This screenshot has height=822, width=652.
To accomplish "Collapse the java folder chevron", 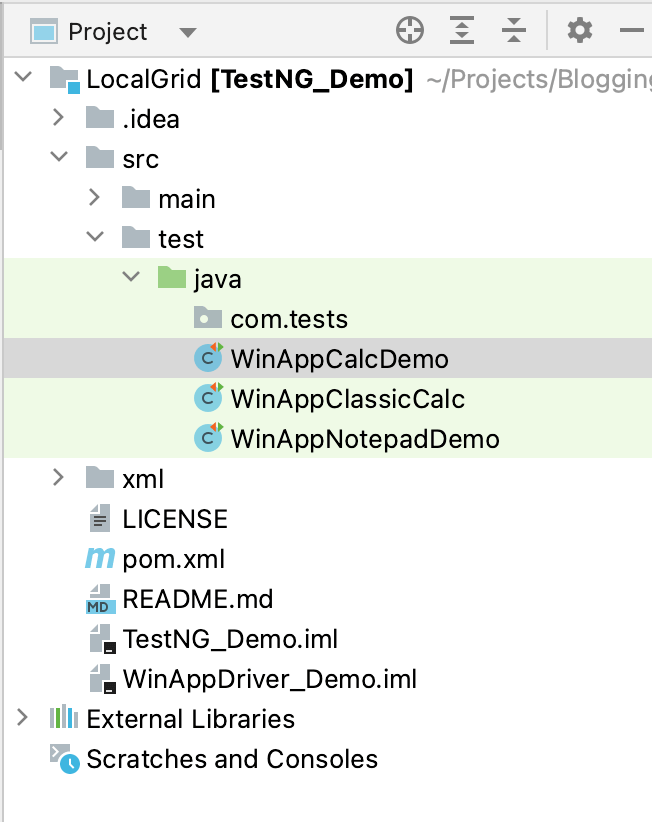I will click(x=131, y=276).
